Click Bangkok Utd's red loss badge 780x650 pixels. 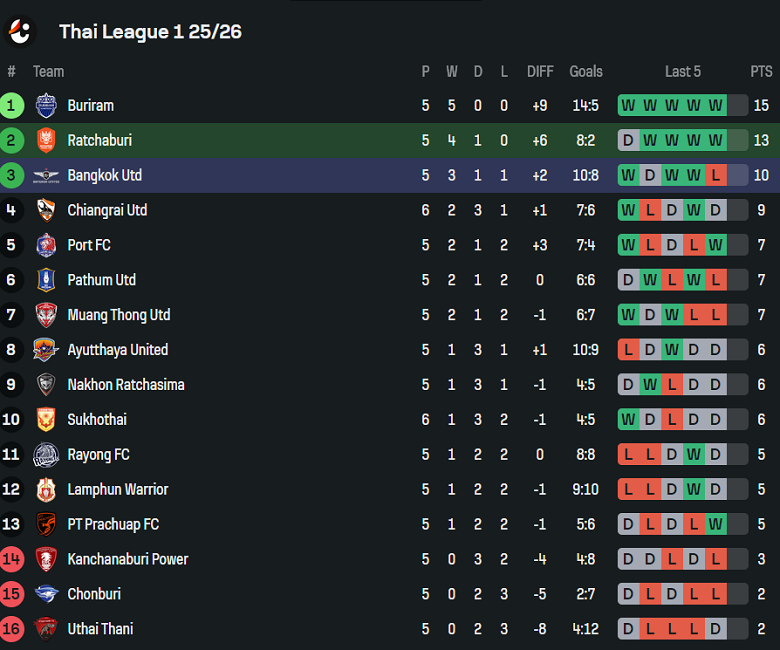pyautogui.click(x=716, y=175)
